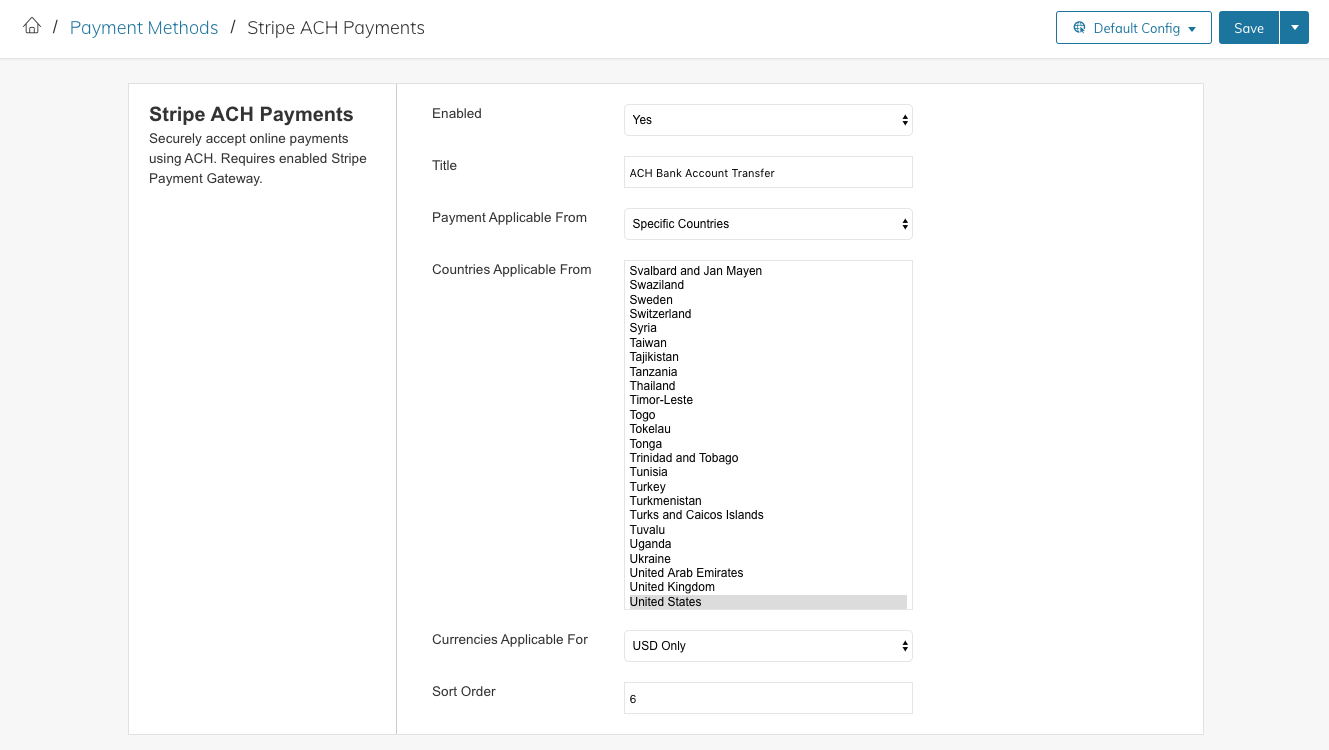
Task: Click the globe icon in Default Config button
Action: [1079, 28]
